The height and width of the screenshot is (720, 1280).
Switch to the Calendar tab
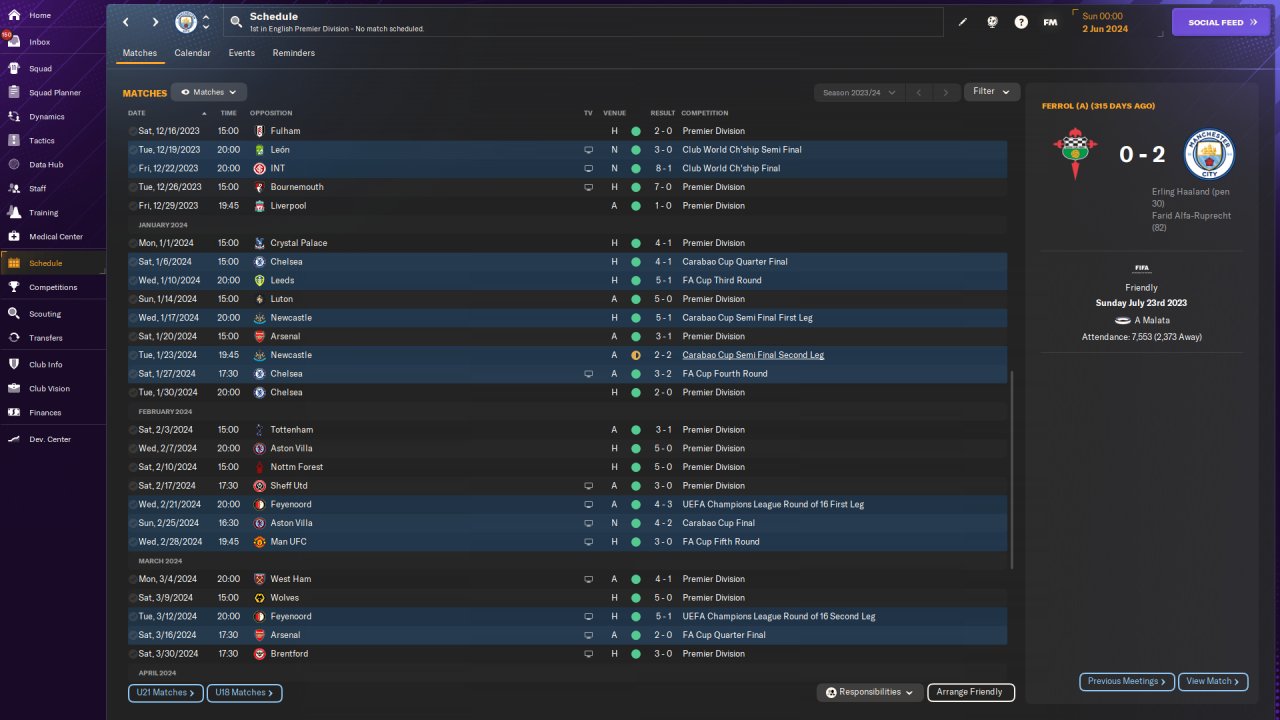tap(193, 53)
